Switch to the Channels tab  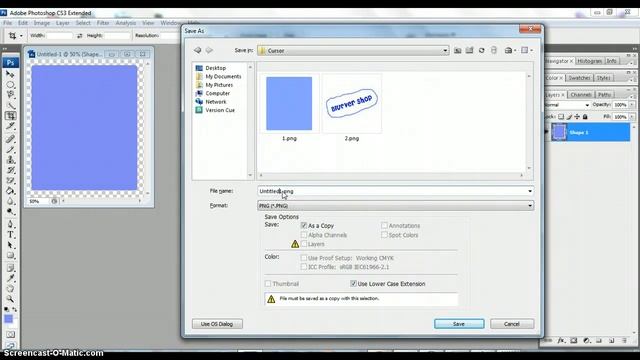(x=580, y=95)
